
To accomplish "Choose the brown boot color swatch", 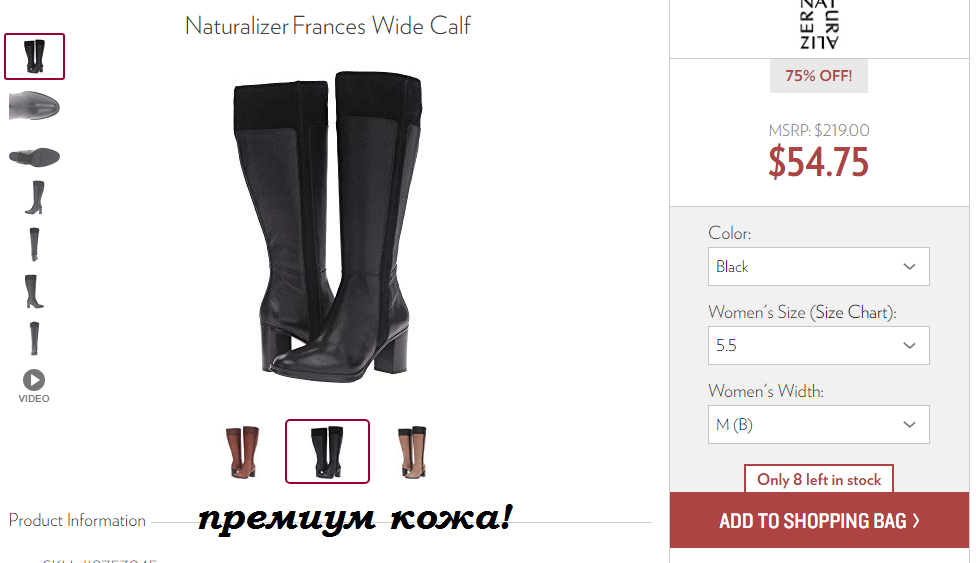I will (242, 452).
